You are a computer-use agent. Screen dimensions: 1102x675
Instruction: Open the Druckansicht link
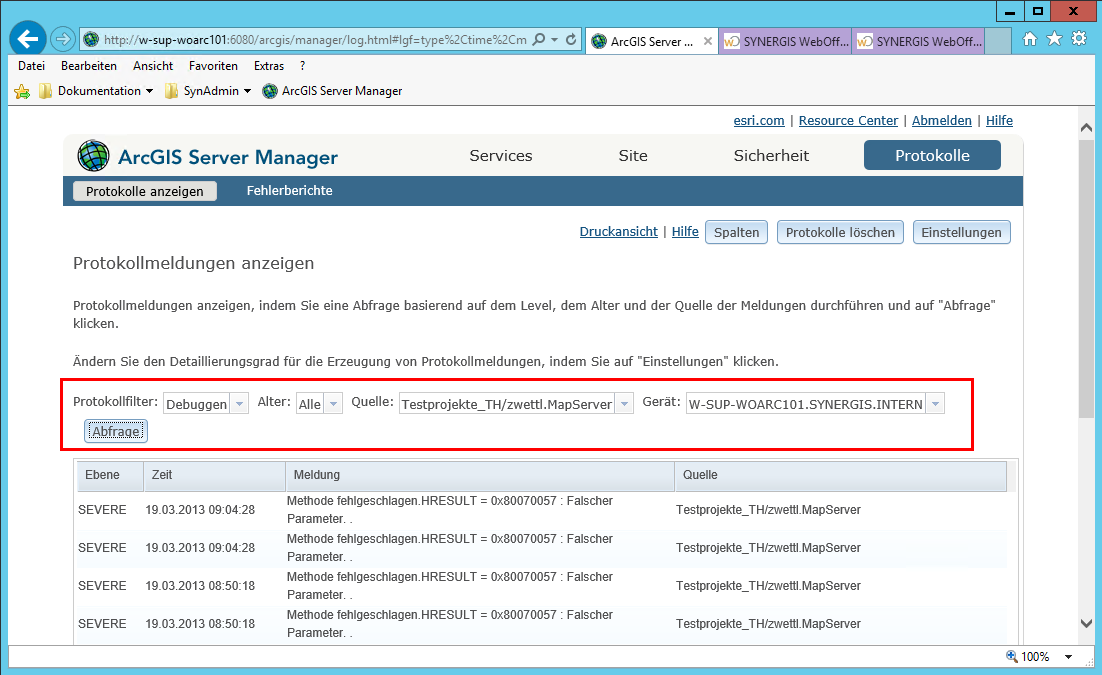pos(618,232)
